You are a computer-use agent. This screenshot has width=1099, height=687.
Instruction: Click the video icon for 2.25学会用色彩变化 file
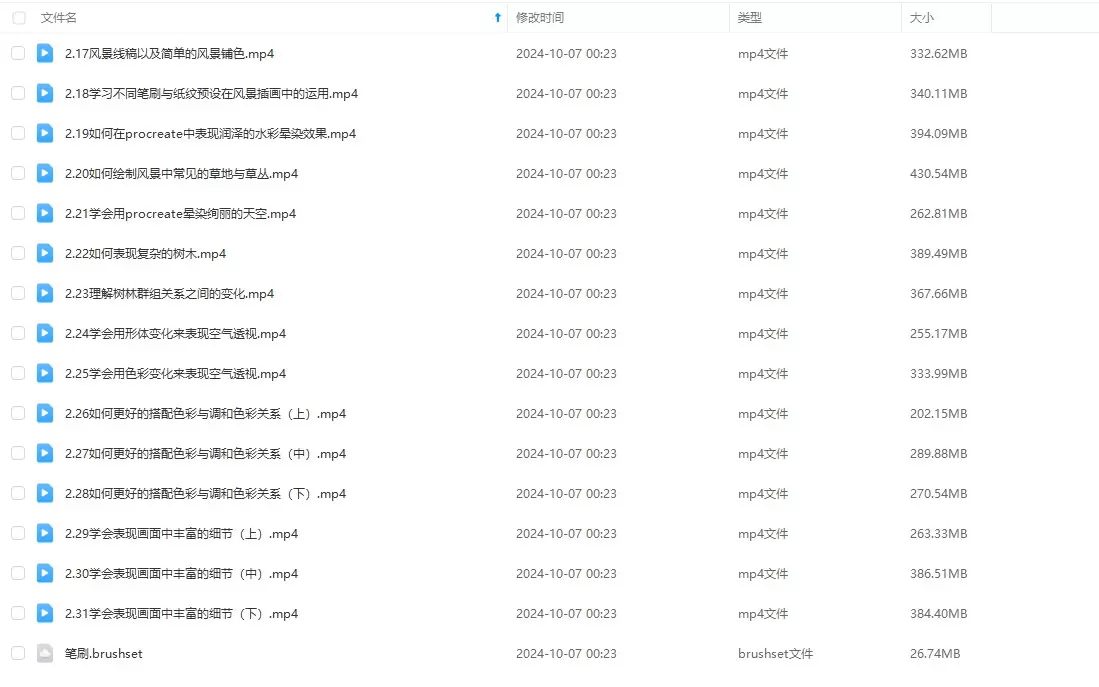coord(45,373)
